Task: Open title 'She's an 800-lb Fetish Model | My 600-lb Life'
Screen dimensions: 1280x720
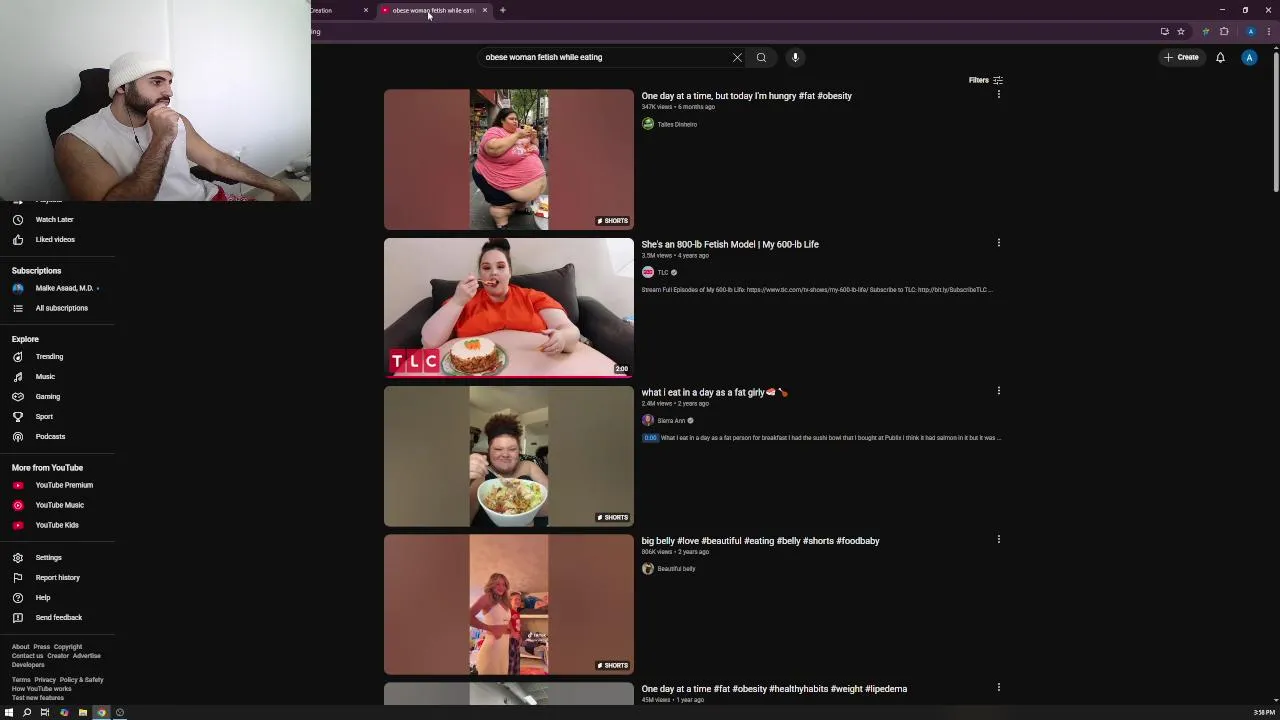Action: (x=730, y=244)
